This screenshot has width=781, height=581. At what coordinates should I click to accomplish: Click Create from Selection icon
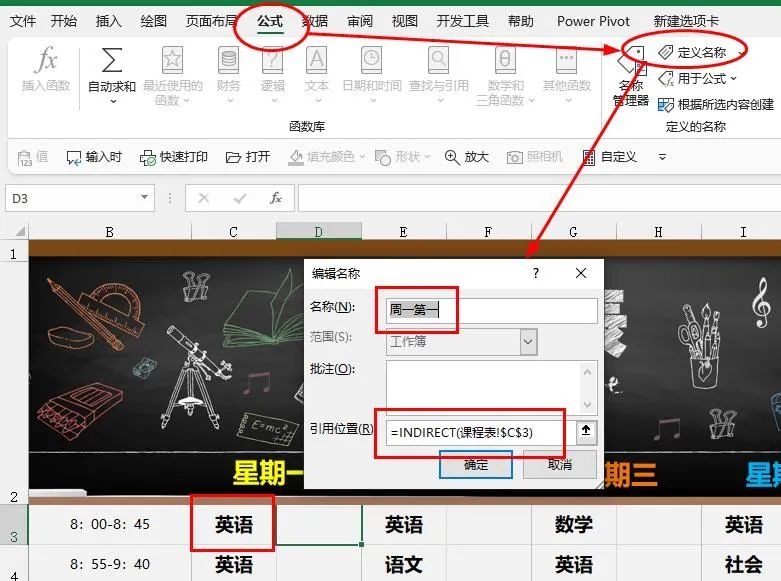point(666,105)
